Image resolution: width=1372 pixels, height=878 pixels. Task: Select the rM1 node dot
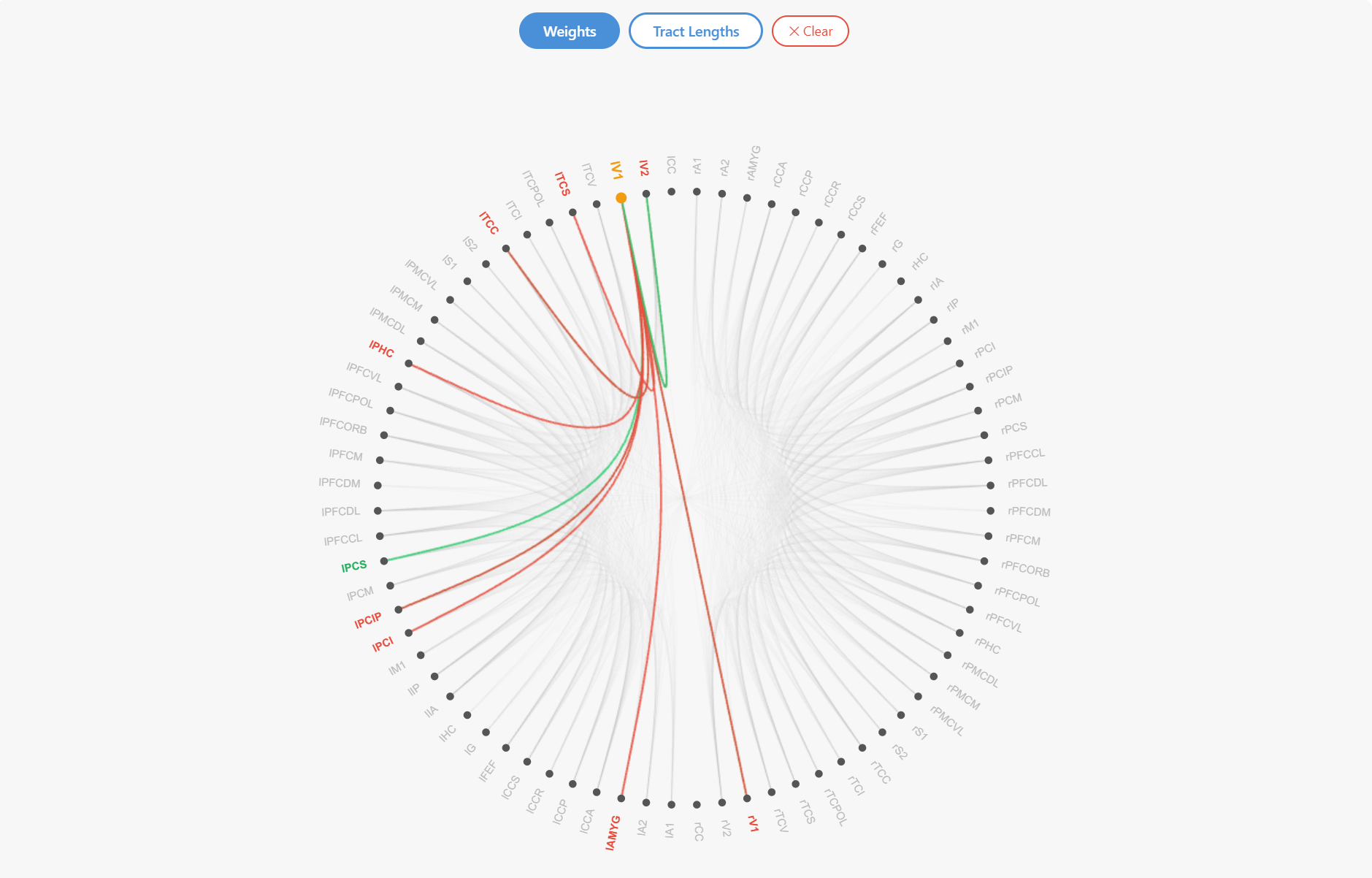click(x=948, y=341)
